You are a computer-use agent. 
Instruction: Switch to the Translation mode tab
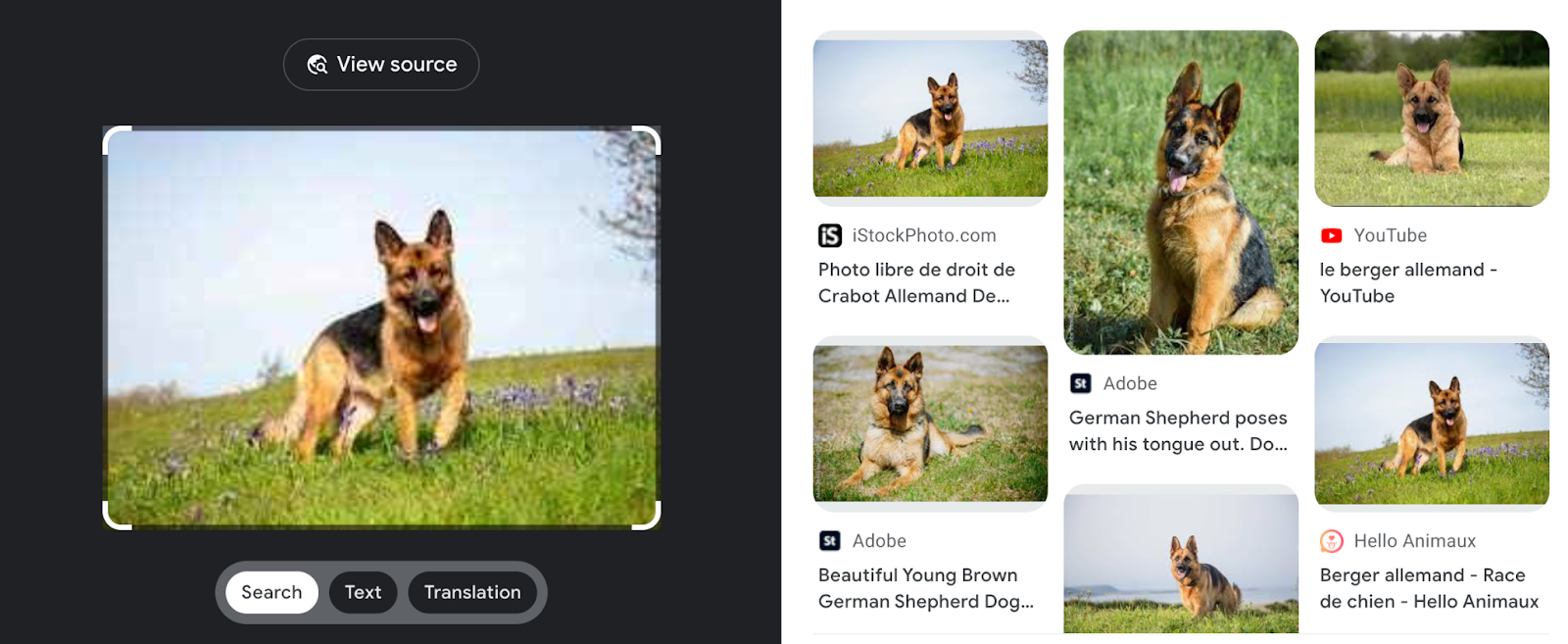472,592
